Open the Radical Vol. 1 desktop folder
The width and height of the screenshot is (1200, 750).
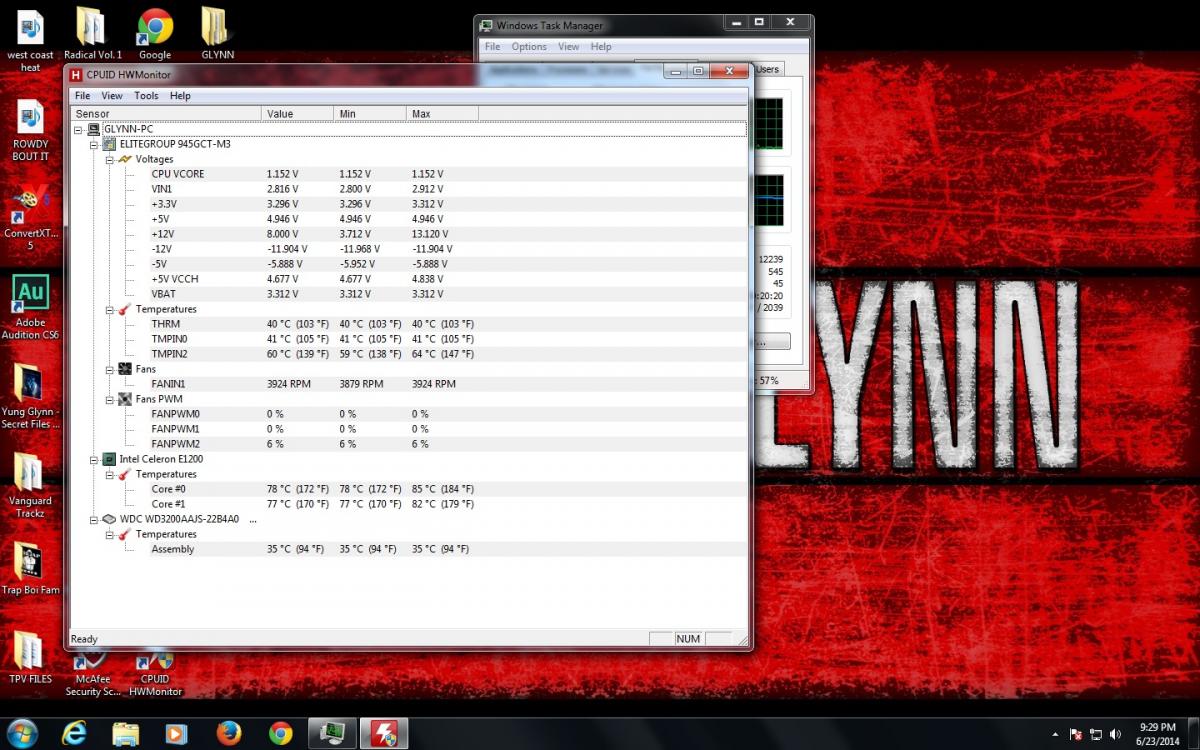(93, 34)
